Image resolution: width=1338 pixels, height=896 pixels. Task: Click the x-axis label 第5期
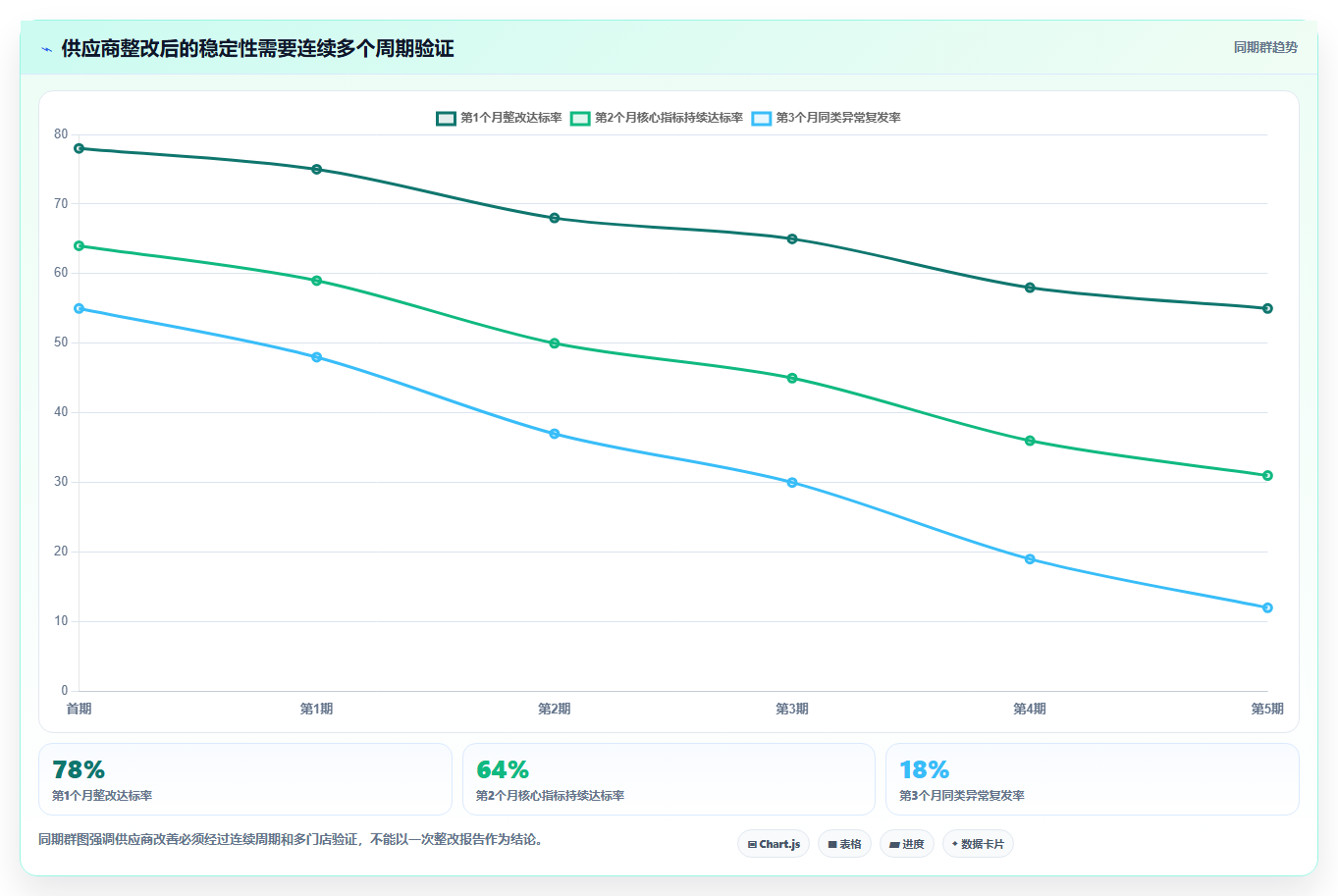1267,709
